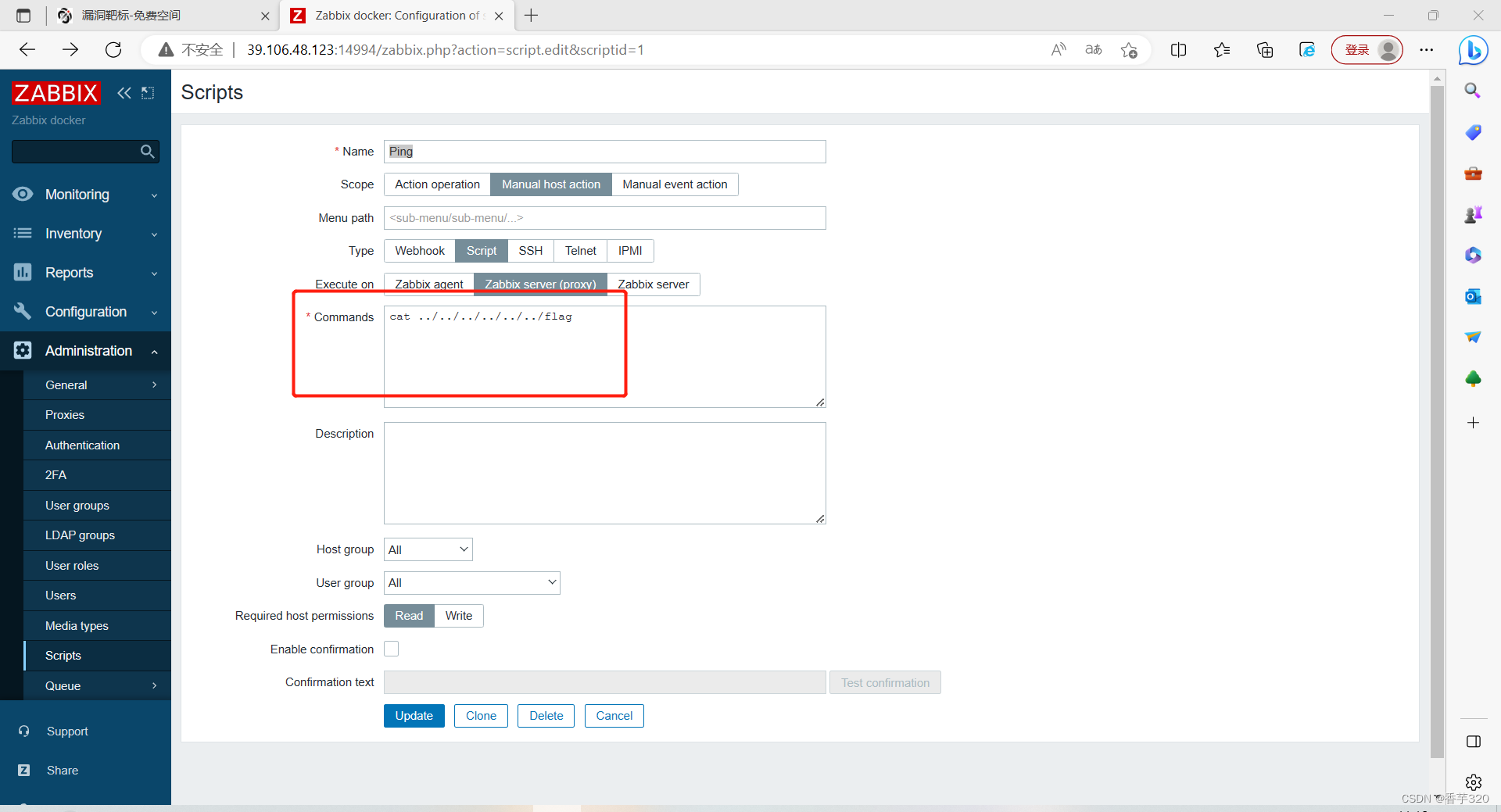Collapse the Zabbix sidebar with the double-chevron icon
This screenshot has height=812, width=1501.
tap(124, 93)
